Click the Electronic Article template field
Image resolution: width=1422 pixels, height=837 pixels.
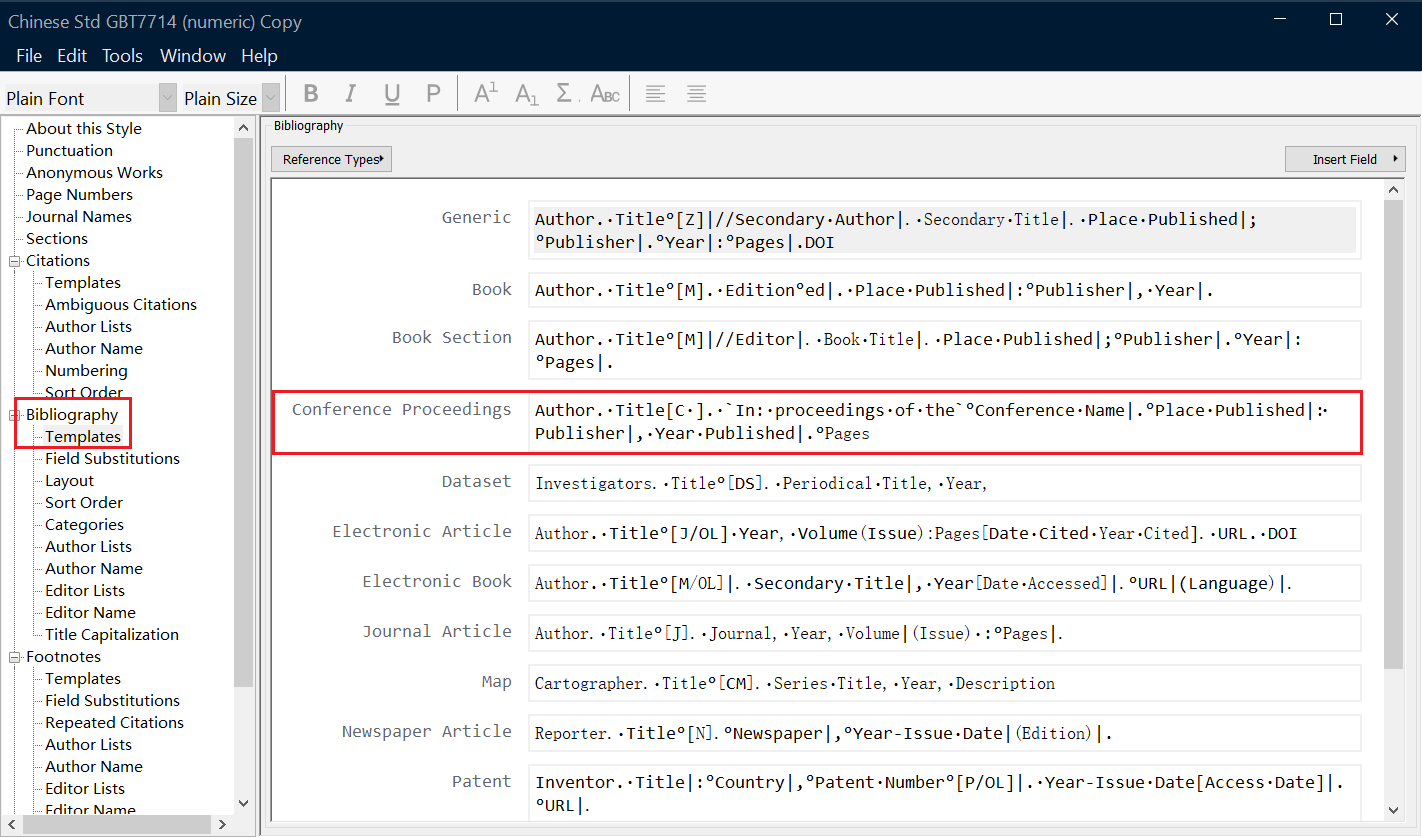(944, 533)
